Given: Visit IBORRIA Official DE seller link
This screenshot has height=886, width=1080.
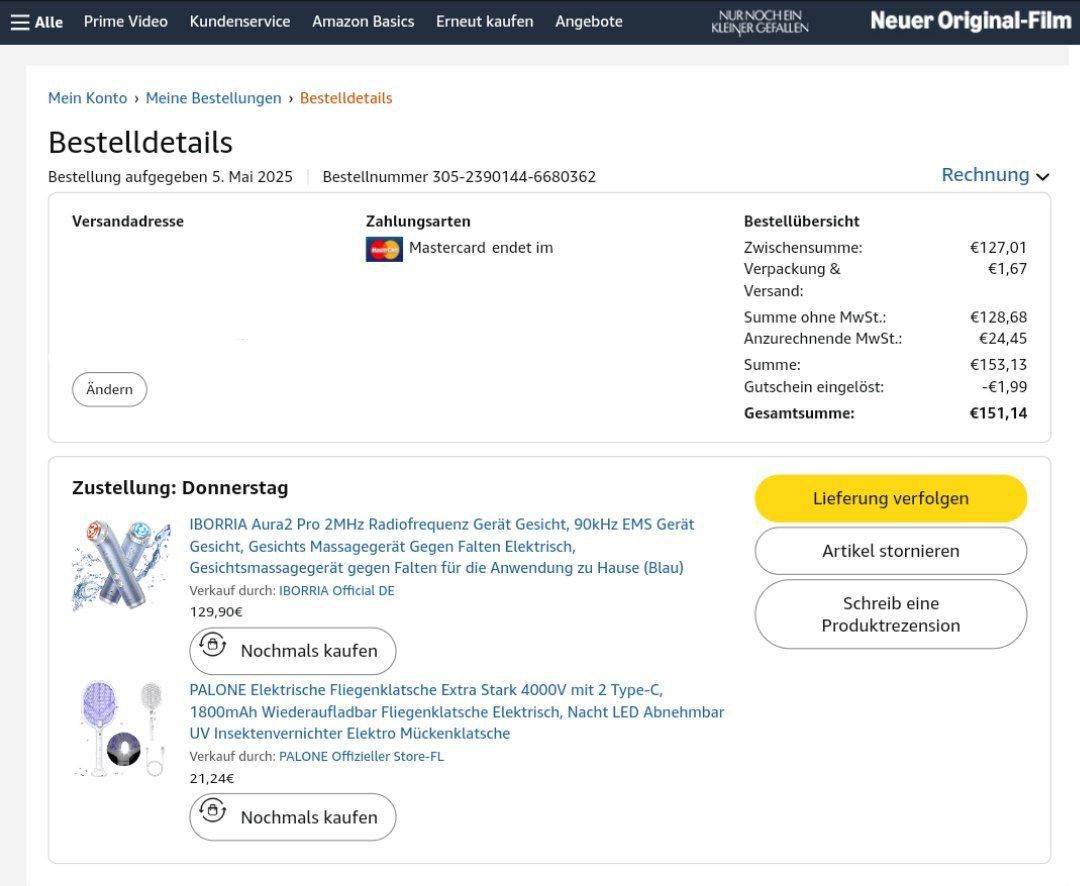Looking at the screenshot, I should click(x=336, y=591).
